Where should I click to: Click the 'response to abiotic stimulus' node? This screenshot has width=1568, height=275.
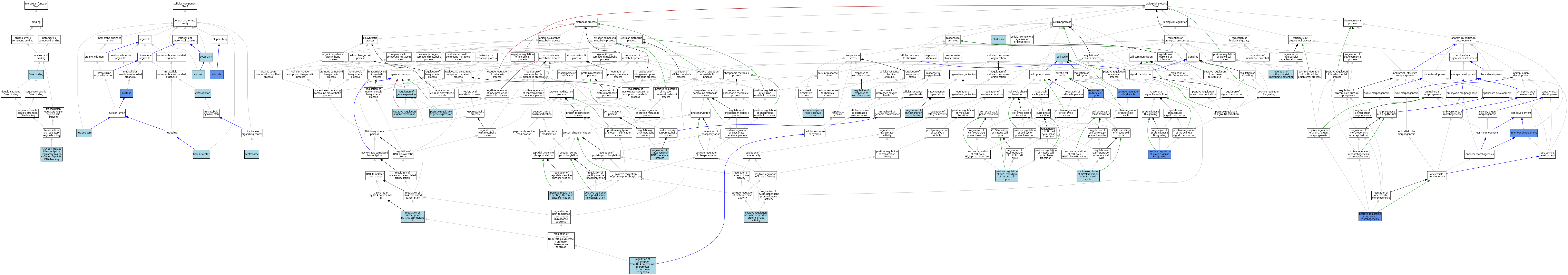coord(953,57)
